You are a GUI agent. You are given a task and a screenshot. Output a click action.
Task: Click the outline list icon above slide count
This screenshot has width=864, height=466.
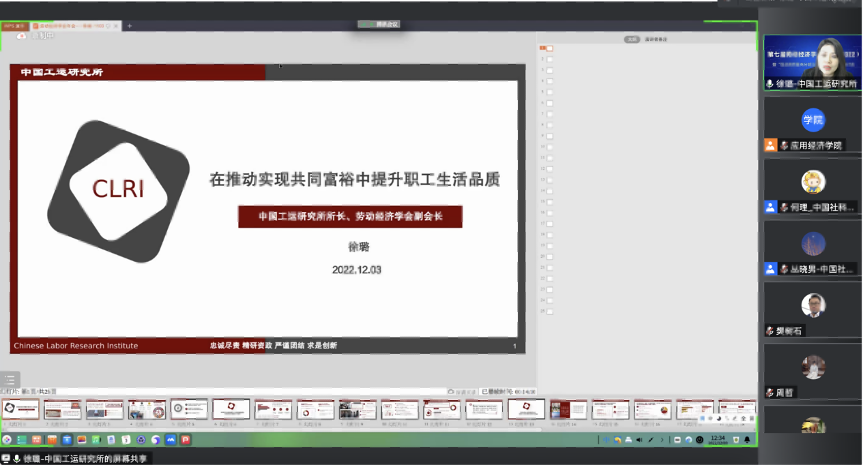[x=10, y=379]
